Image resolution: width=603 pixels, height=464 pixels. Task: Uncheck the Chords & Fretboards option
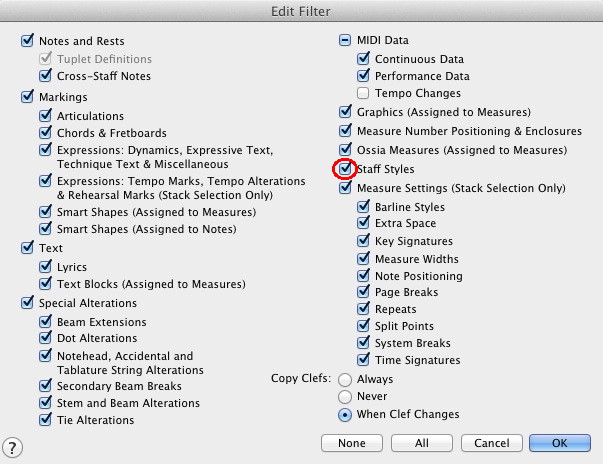pos(45,133)
